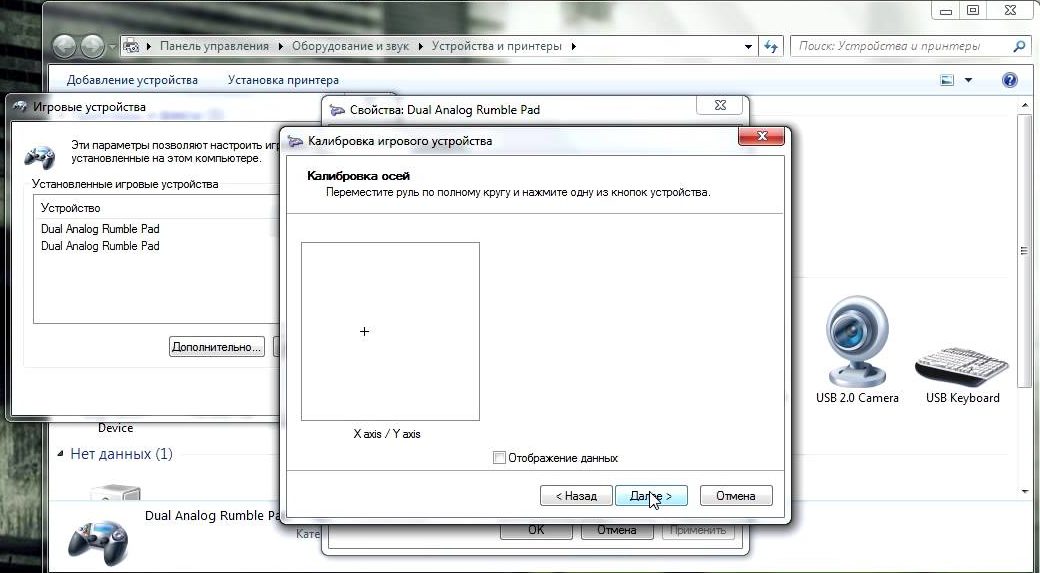Click the "Дополнительно..." button
Screen dimensions: 1040x573
coord(217,347)
